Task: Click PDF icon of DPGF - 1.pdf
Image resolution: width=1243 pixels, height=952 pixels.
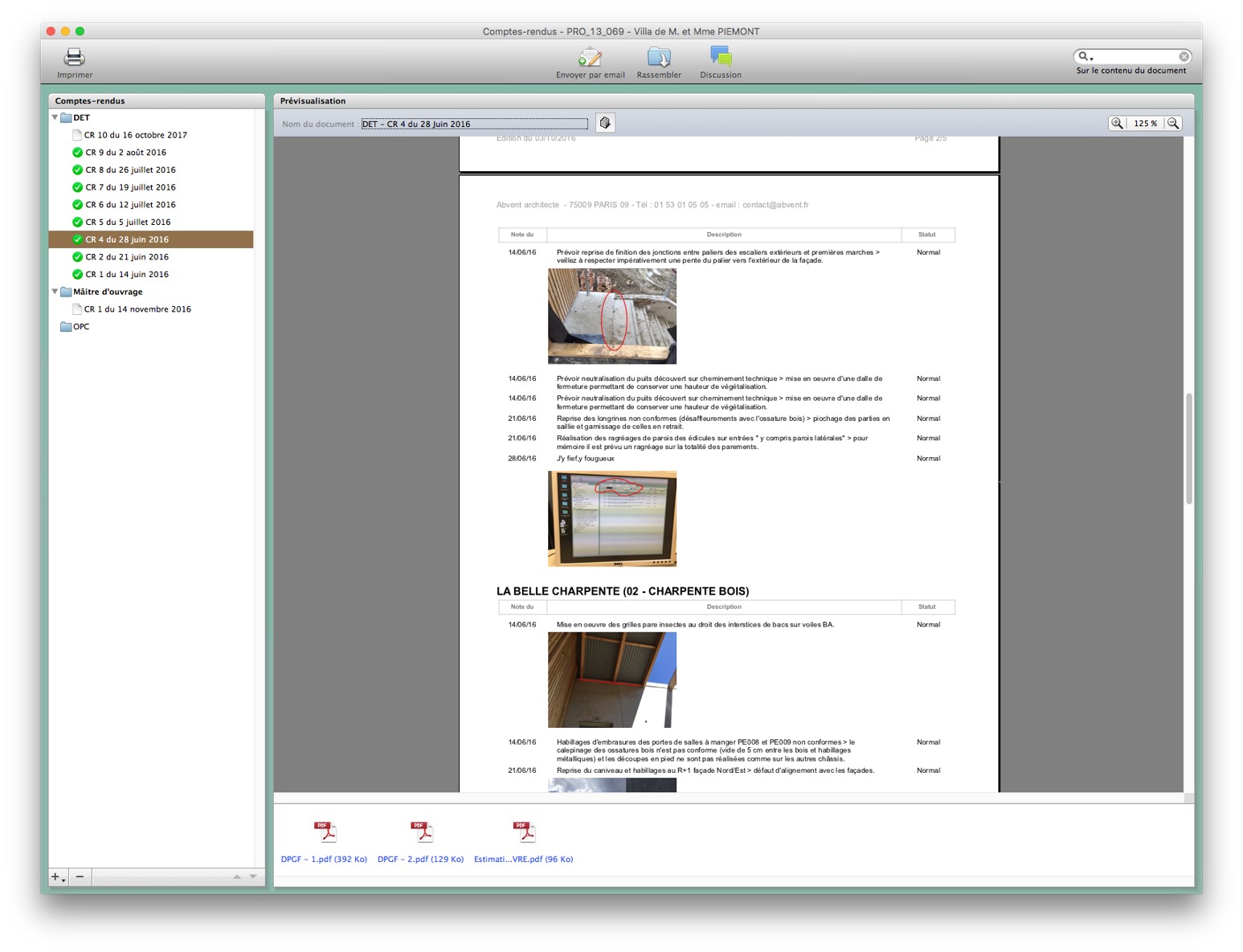Action: click(325, 832)
